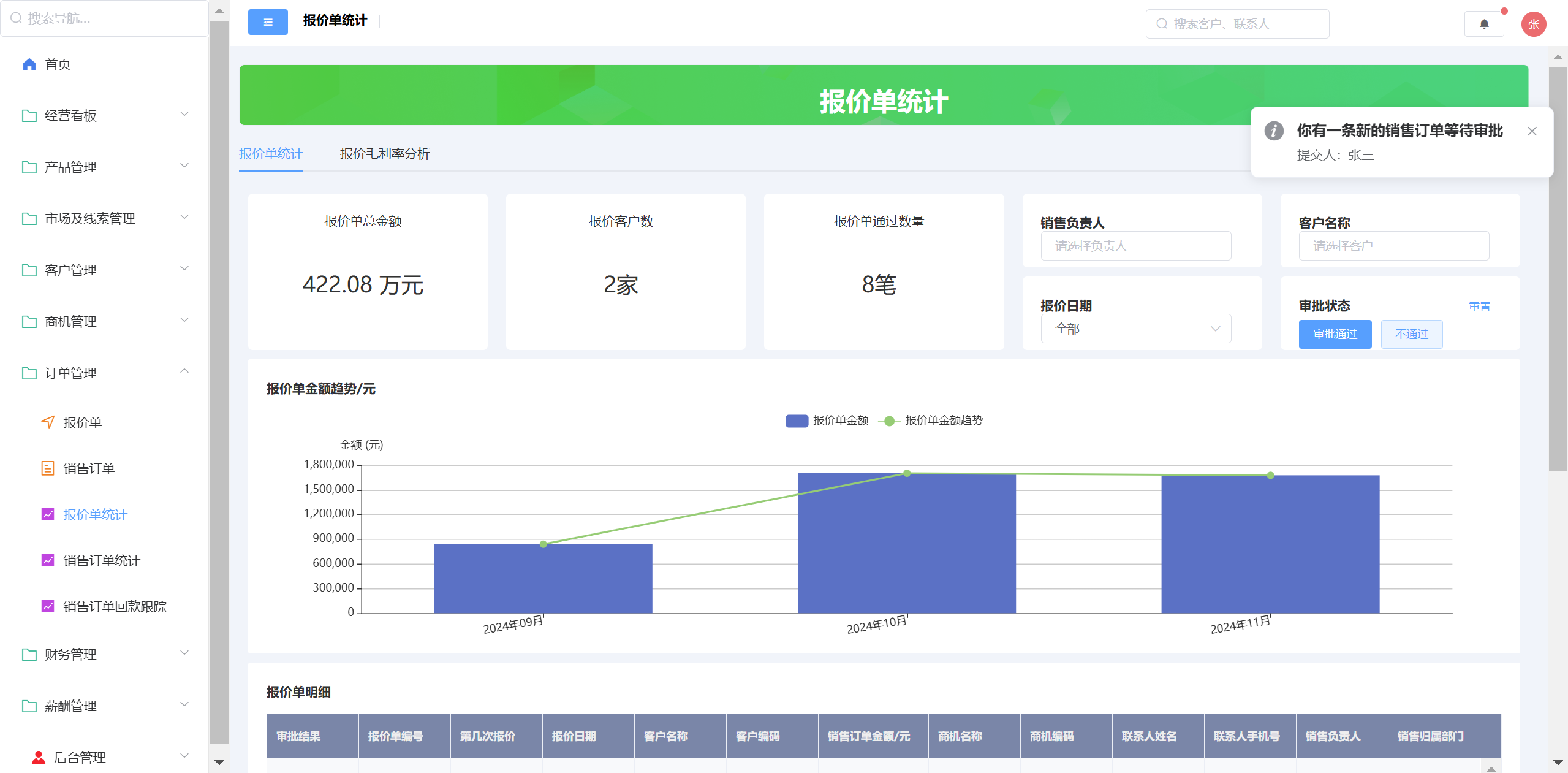
Task: Click the hamburger menu collapse button
Action: point(268,22)
